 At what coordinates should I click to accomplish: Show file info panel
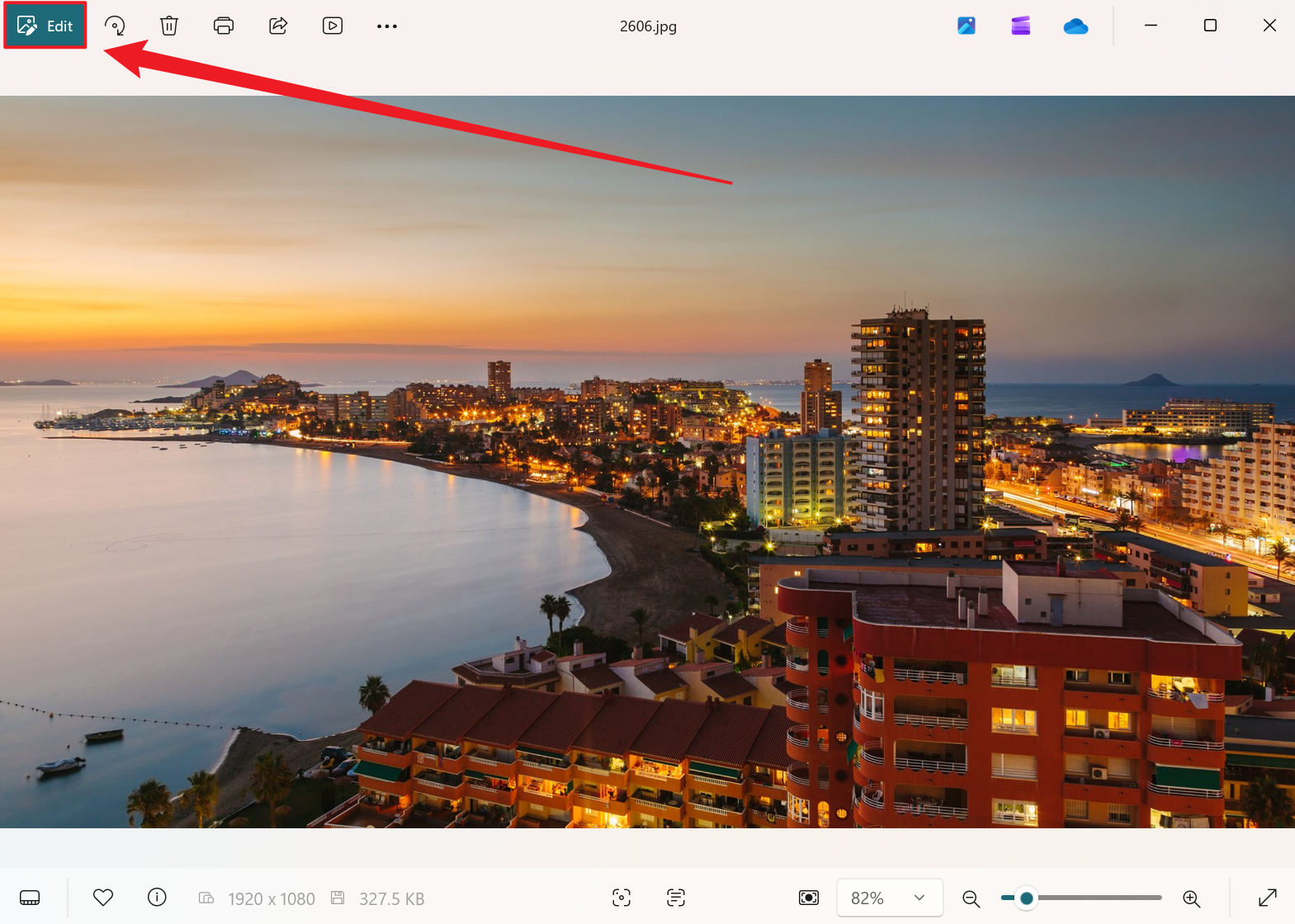157,898
